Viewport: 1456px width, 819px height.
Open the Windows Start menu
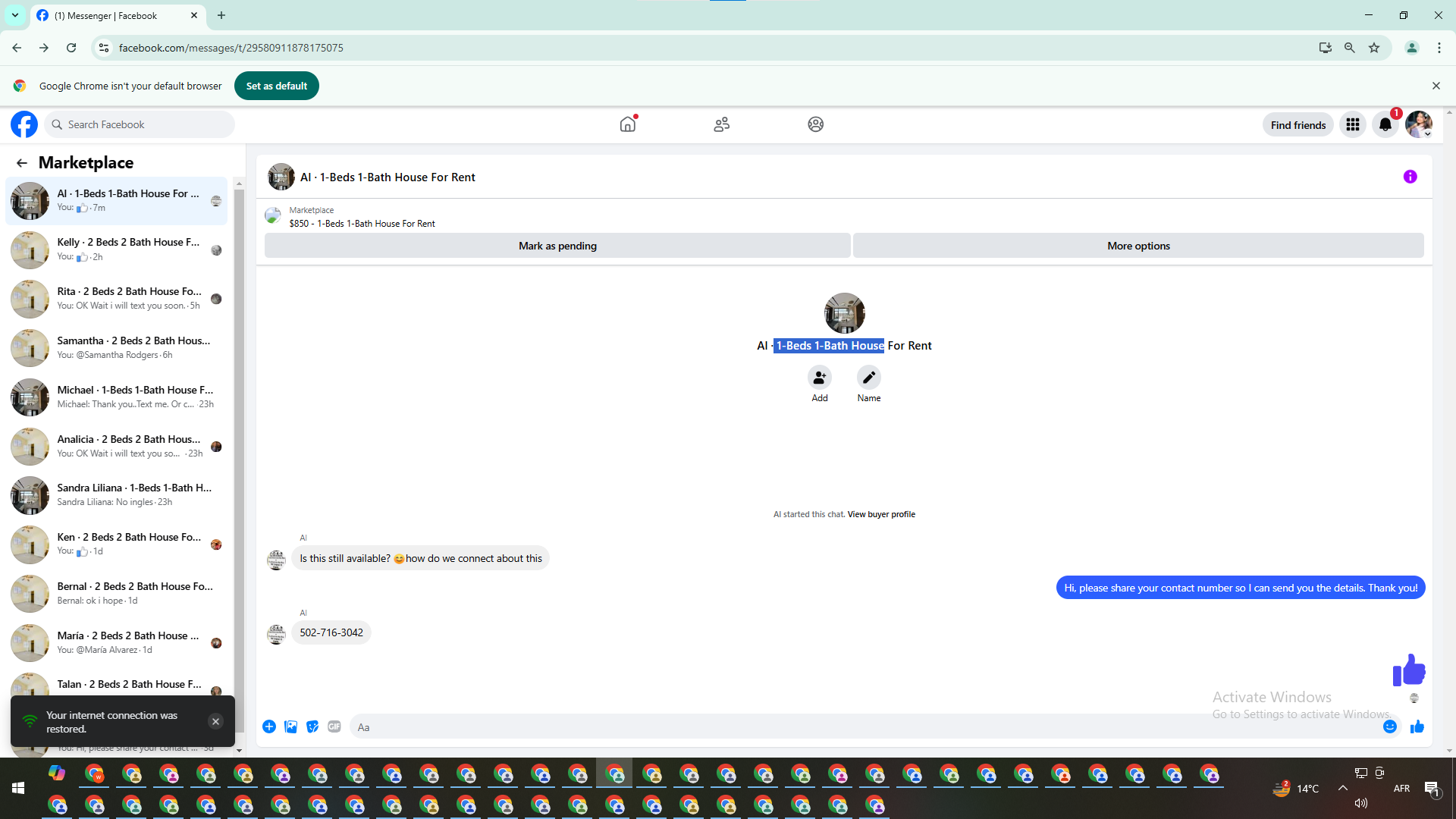click(x=18, y=789)
